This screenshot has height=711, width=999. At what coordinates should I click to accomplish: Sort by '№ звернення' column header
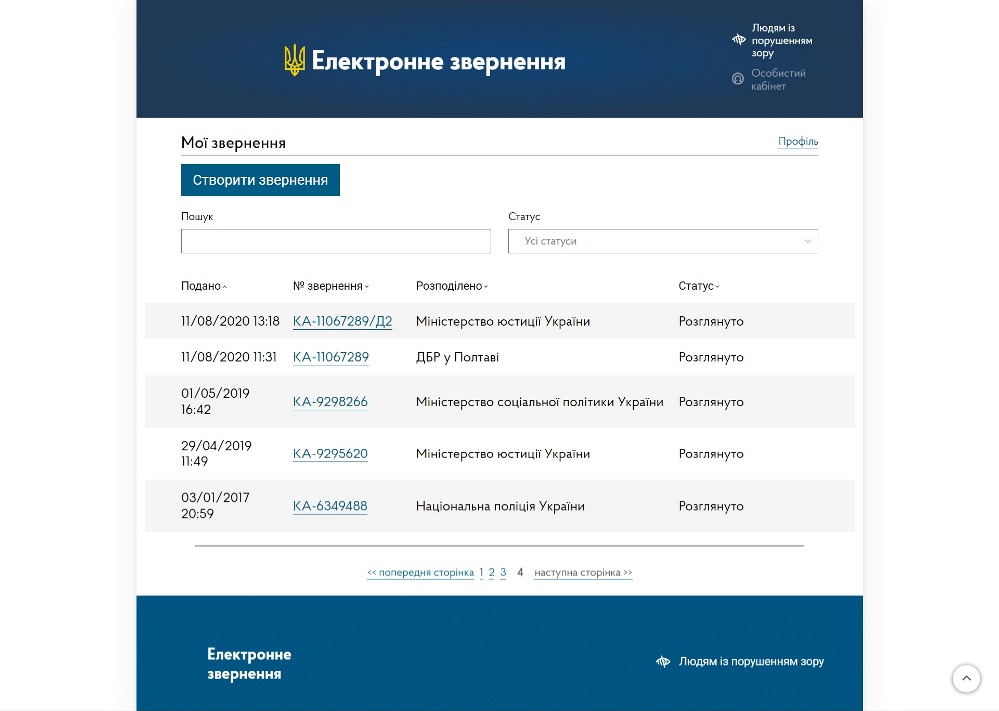pyautogui.click(x=331, y=286)
